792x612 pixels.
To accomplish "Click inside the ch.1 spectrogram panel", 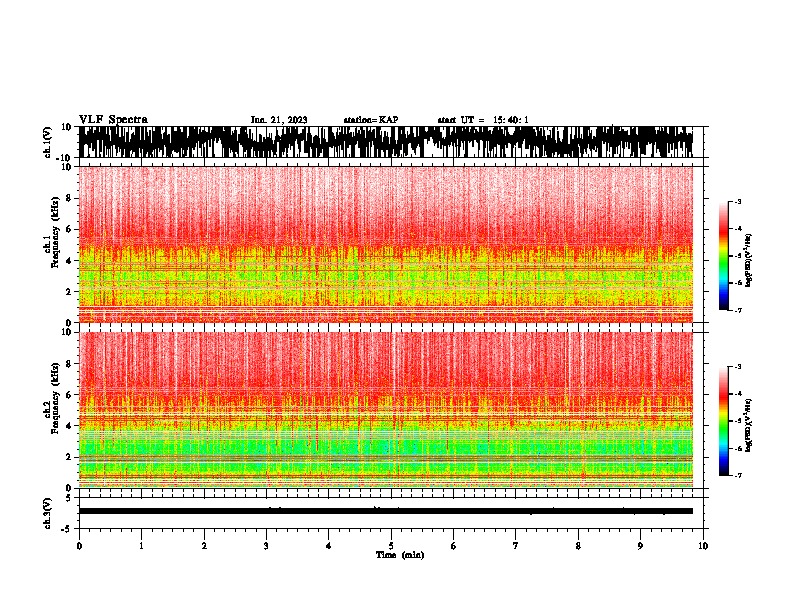I will point(386,244).
